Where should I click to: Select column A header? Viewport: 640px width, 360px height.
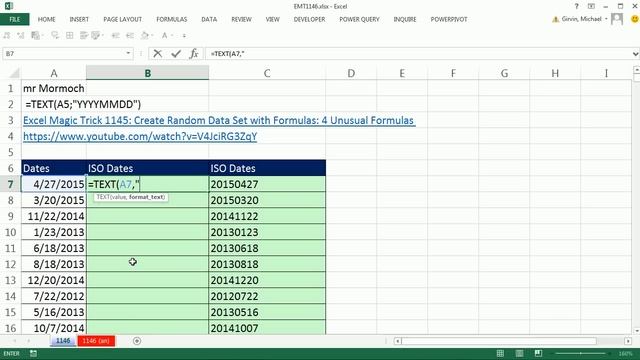[x=54, y=73]
